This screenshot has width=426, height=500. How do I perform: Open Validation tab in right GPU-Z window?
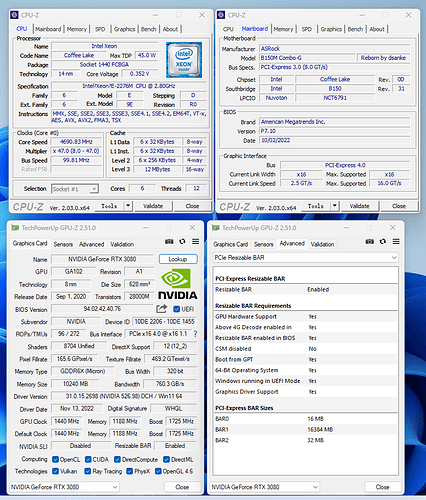[322, 244]
